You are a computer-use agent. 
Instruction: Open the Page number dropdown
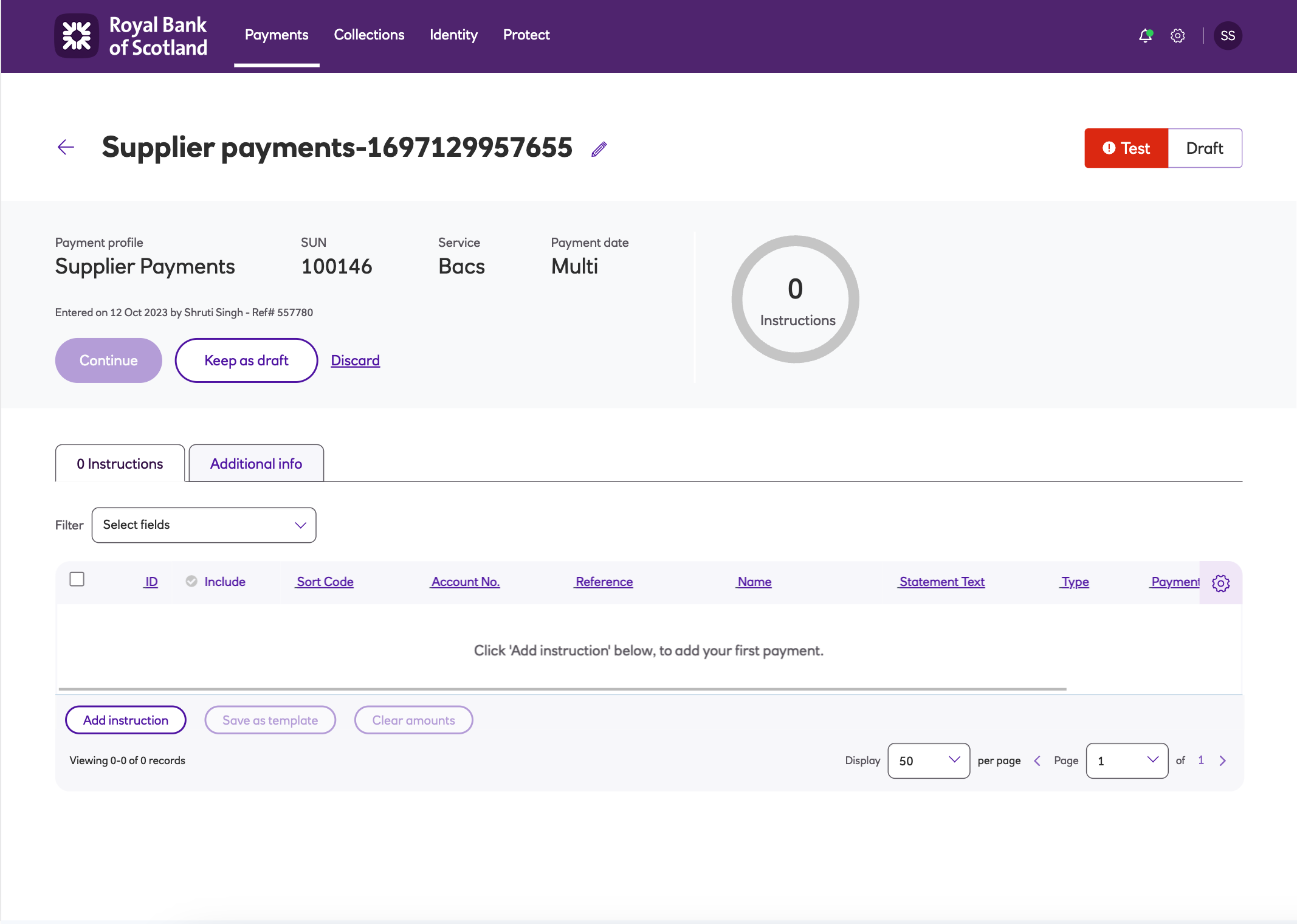(1127, 761)
